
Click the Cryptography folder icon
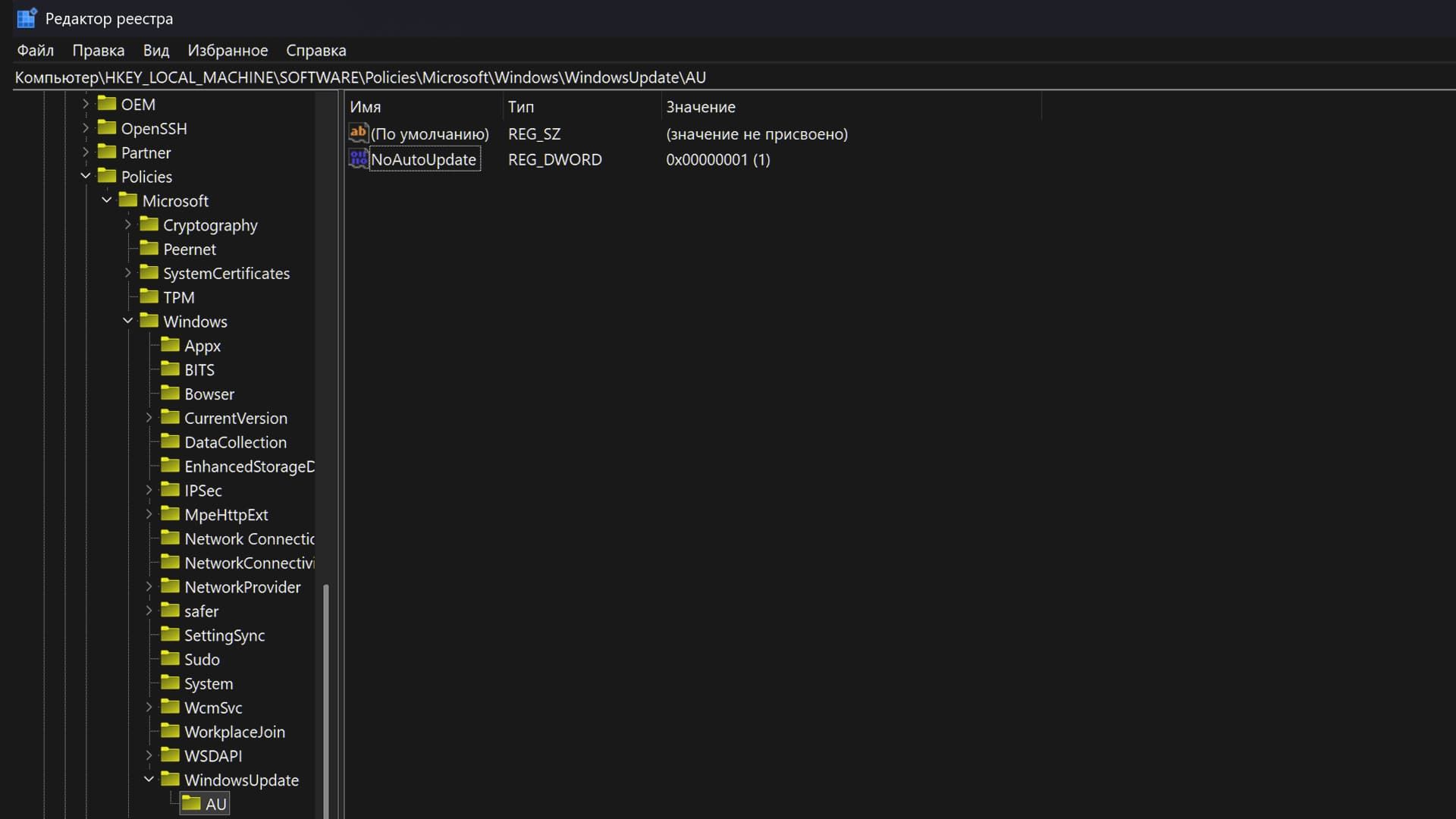point(149,224)
